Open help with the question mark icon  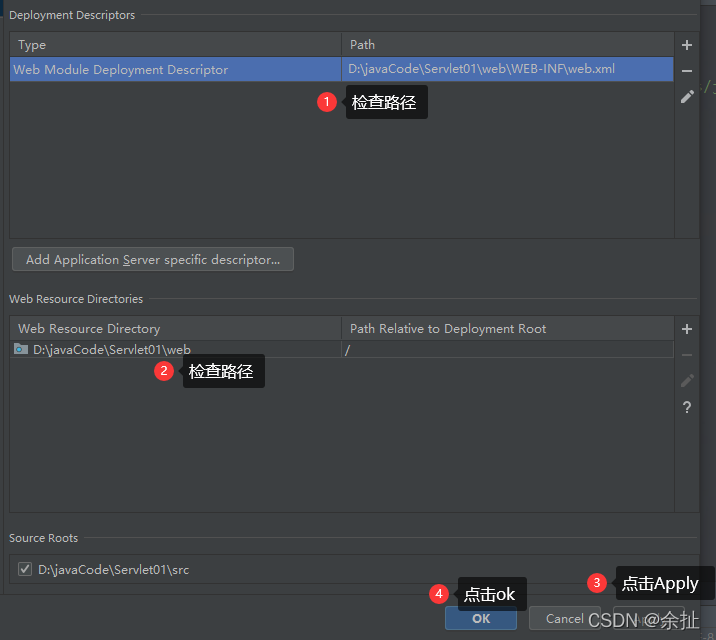click(x=687, y=407)
